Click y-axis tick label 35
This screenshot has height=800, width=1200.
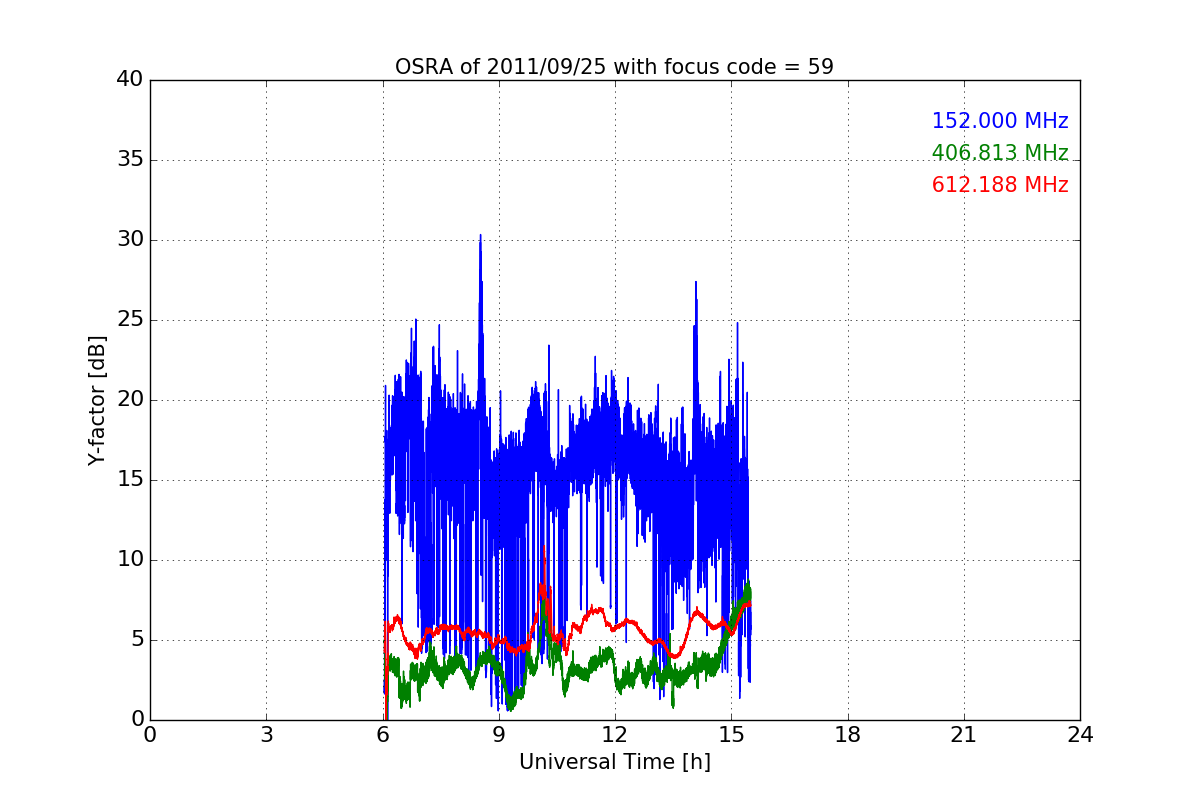130,160
